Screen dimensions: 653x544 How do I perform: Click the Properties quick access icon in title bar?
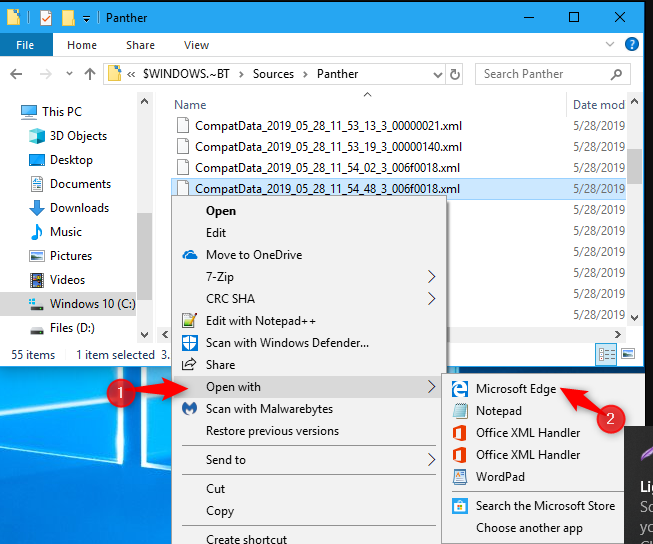coord(46,18)
